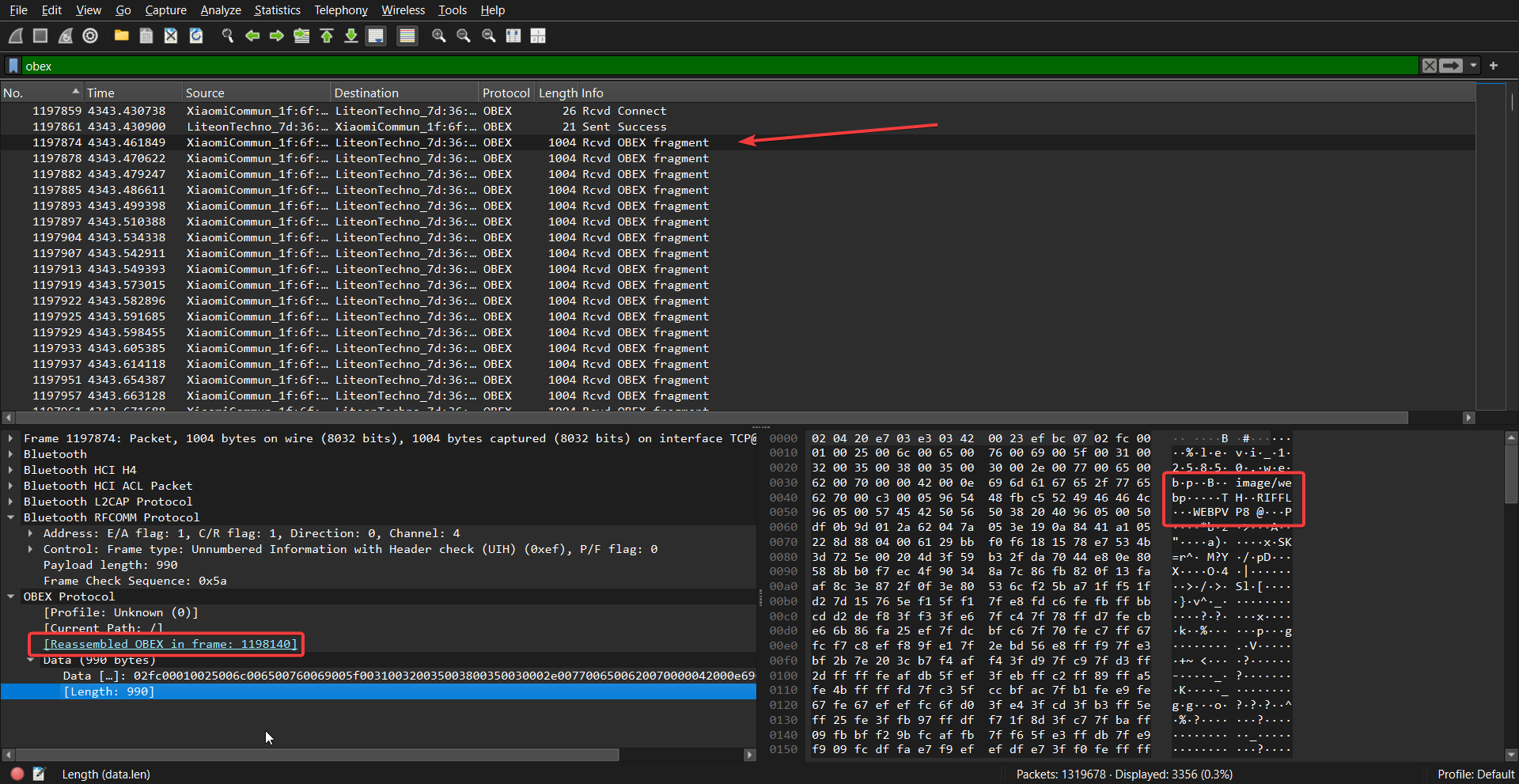Add a filter button with the plus icon
Viewport: 1519px width, 784px height.
tap(1494, 66)
